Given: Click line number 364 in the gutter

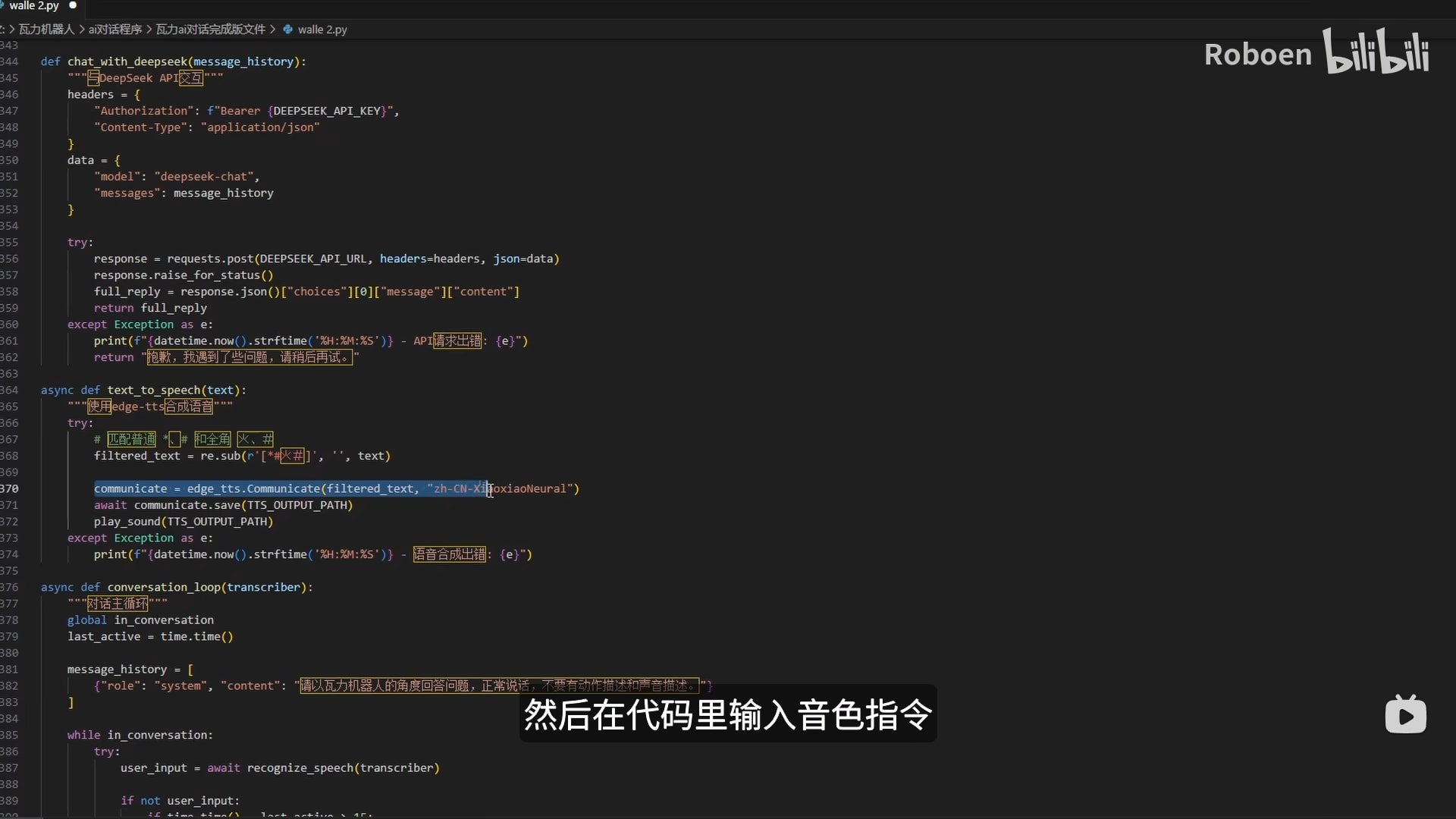Looking at the screenshot, I should (9, 391).
